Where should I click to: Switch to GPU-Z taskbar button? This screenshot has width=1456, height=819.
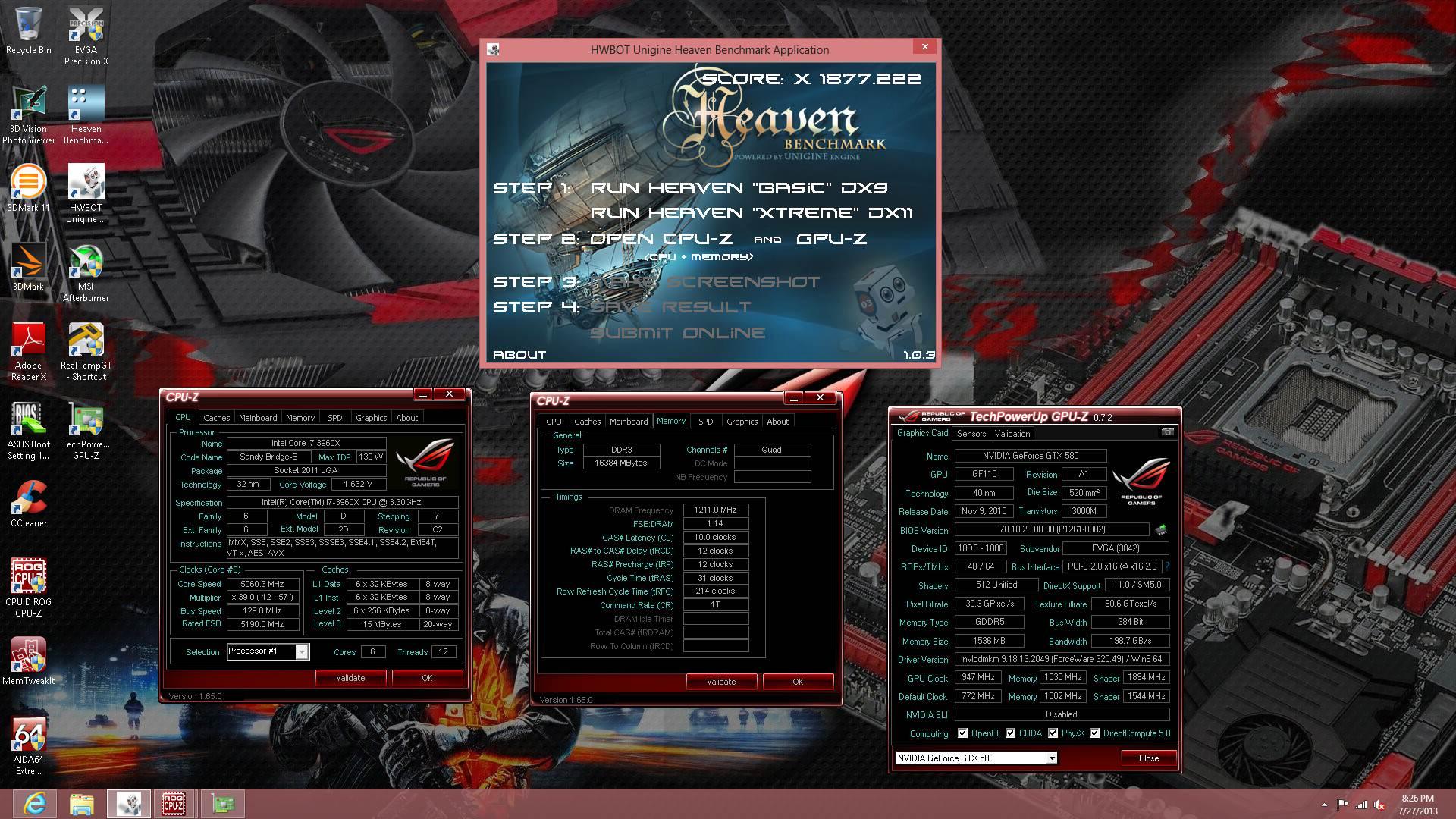pos(222,803)
